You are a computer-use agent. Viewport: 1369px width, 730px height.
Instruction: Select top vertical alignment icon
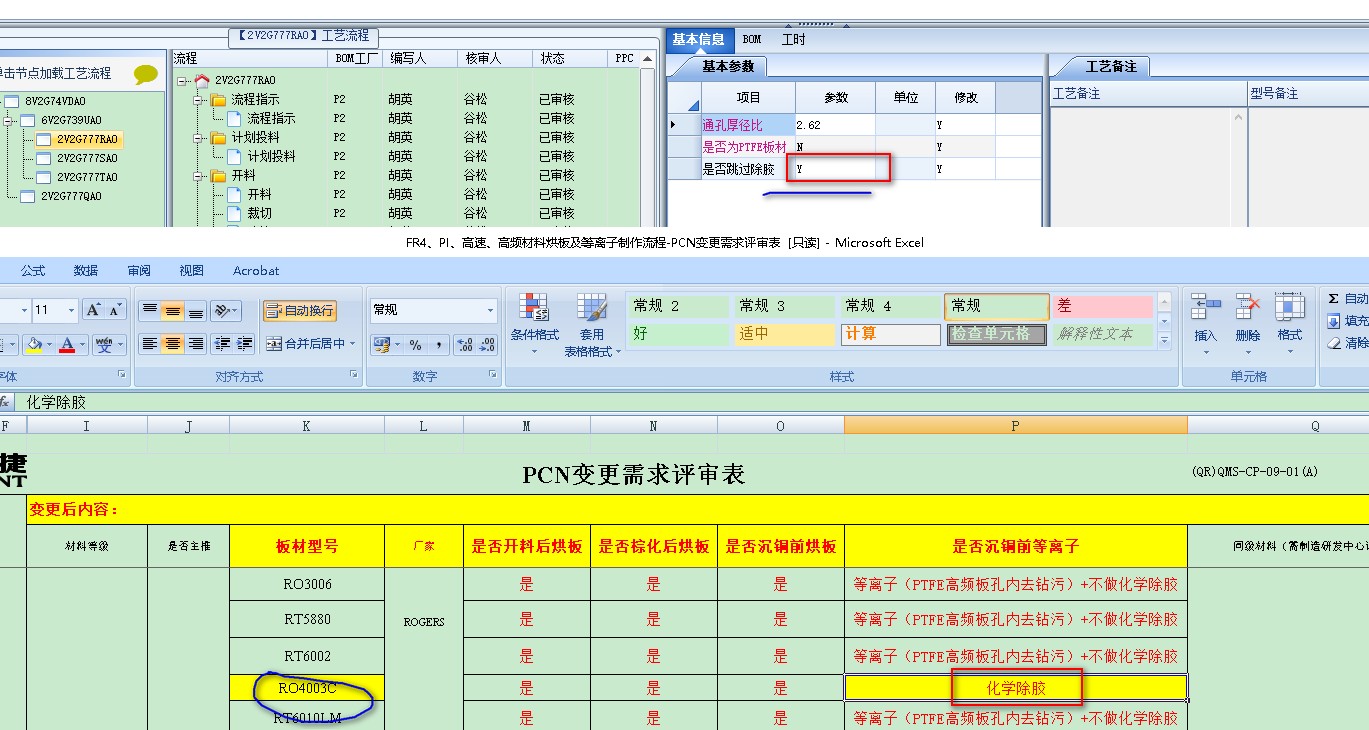(x=149, y=311)
